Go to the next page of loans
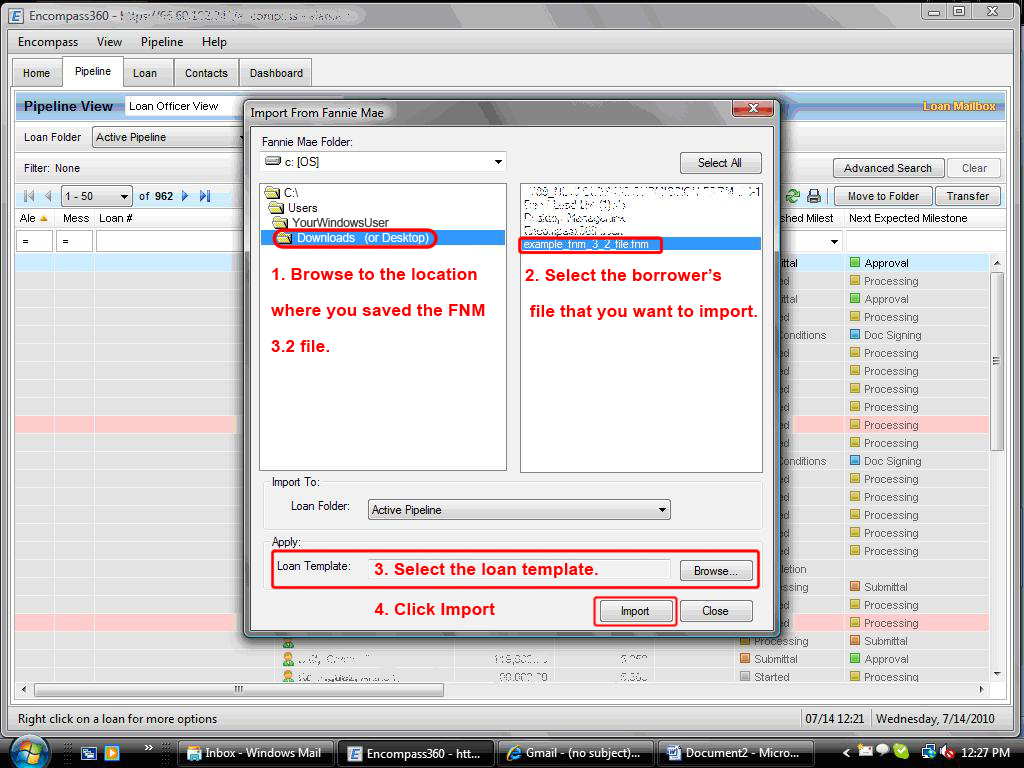This screenshot has height=768, width=1024. 185,196
